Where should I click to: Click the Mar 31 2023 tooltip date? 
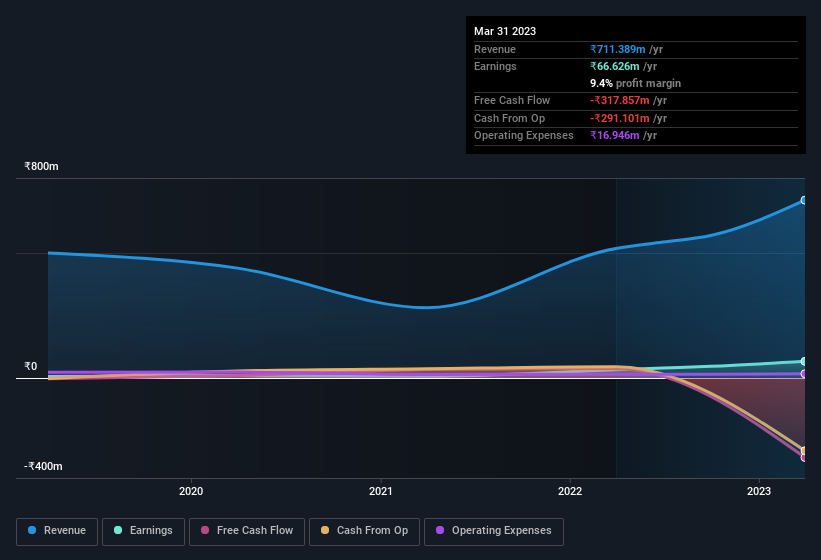coord(505,31)
